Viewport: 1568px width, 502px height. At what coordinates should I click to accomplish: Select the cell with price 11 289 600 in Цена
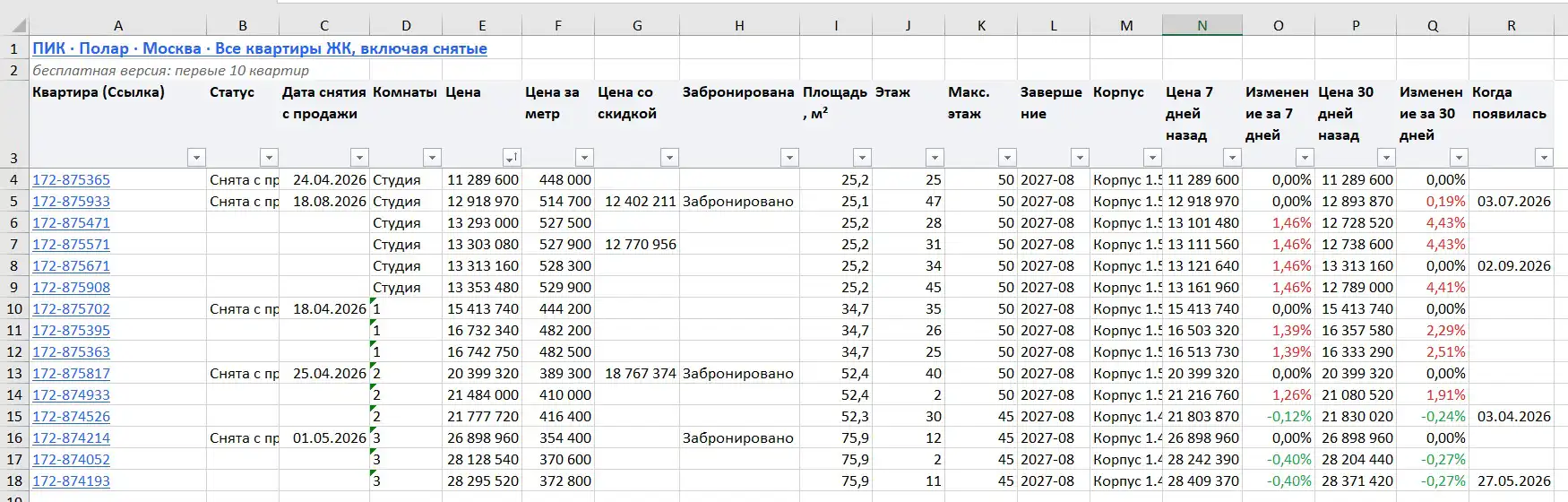[x=482, y=179]
